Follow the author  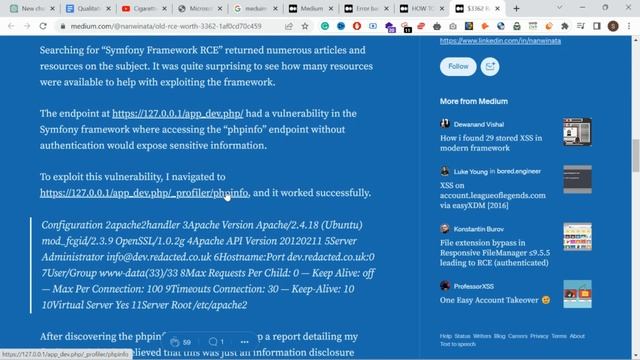458,66
